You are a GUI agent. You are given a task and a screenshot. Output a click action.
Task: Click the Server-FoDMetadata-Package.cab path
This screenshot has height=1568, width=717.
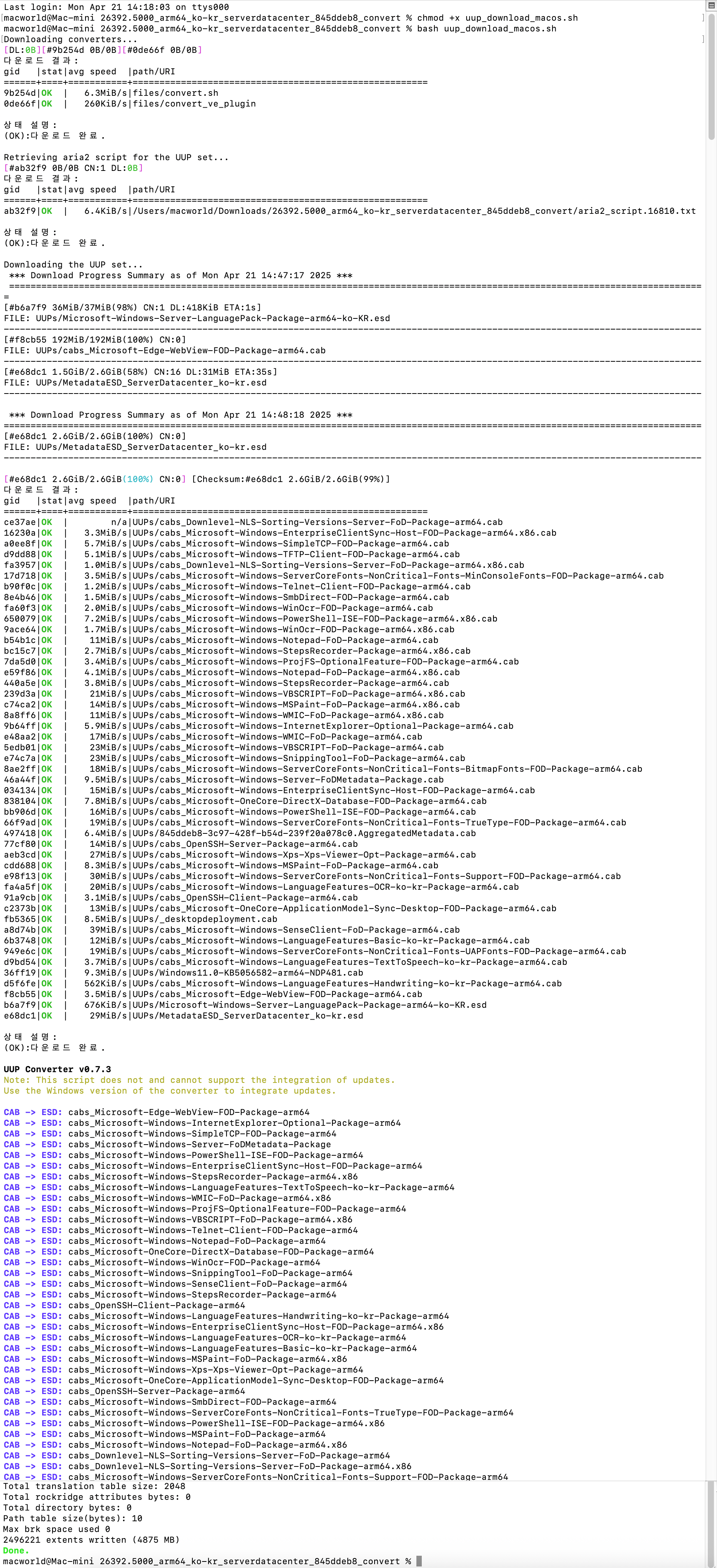click(x=288, y=779)
